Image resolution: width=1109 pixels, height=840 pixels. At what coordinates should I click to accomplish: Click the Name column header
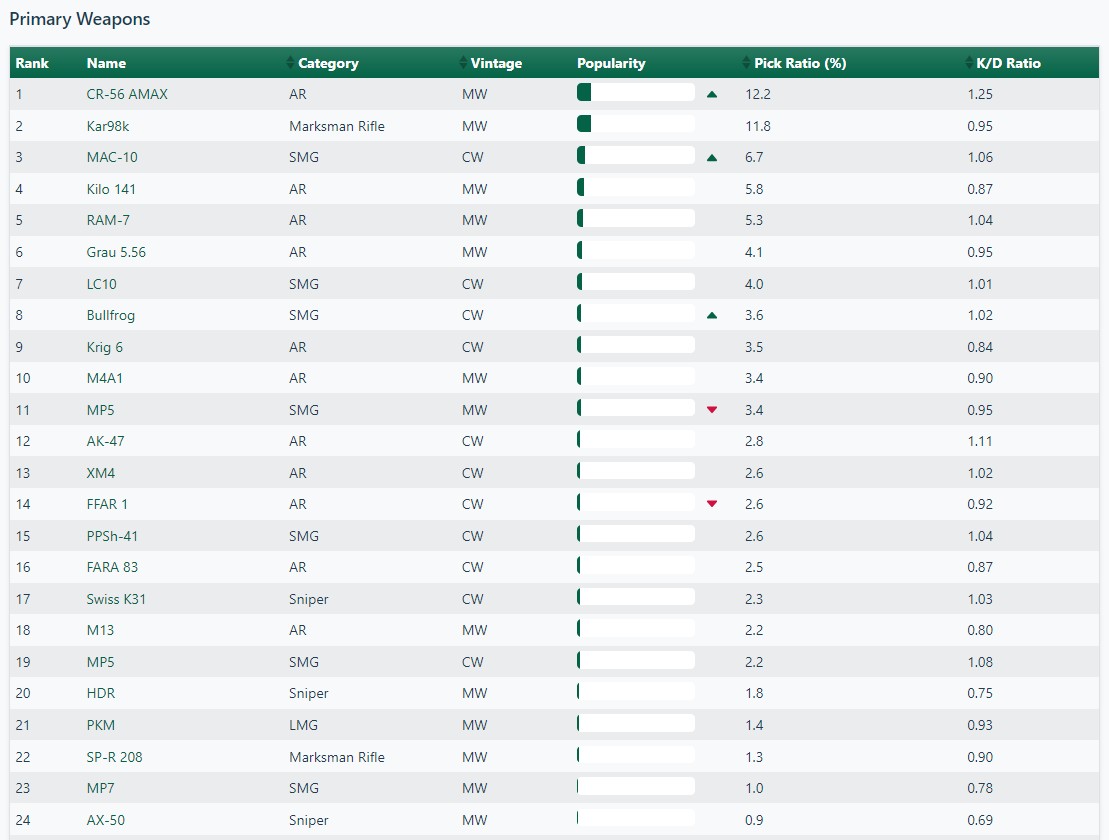click(106, 63)
